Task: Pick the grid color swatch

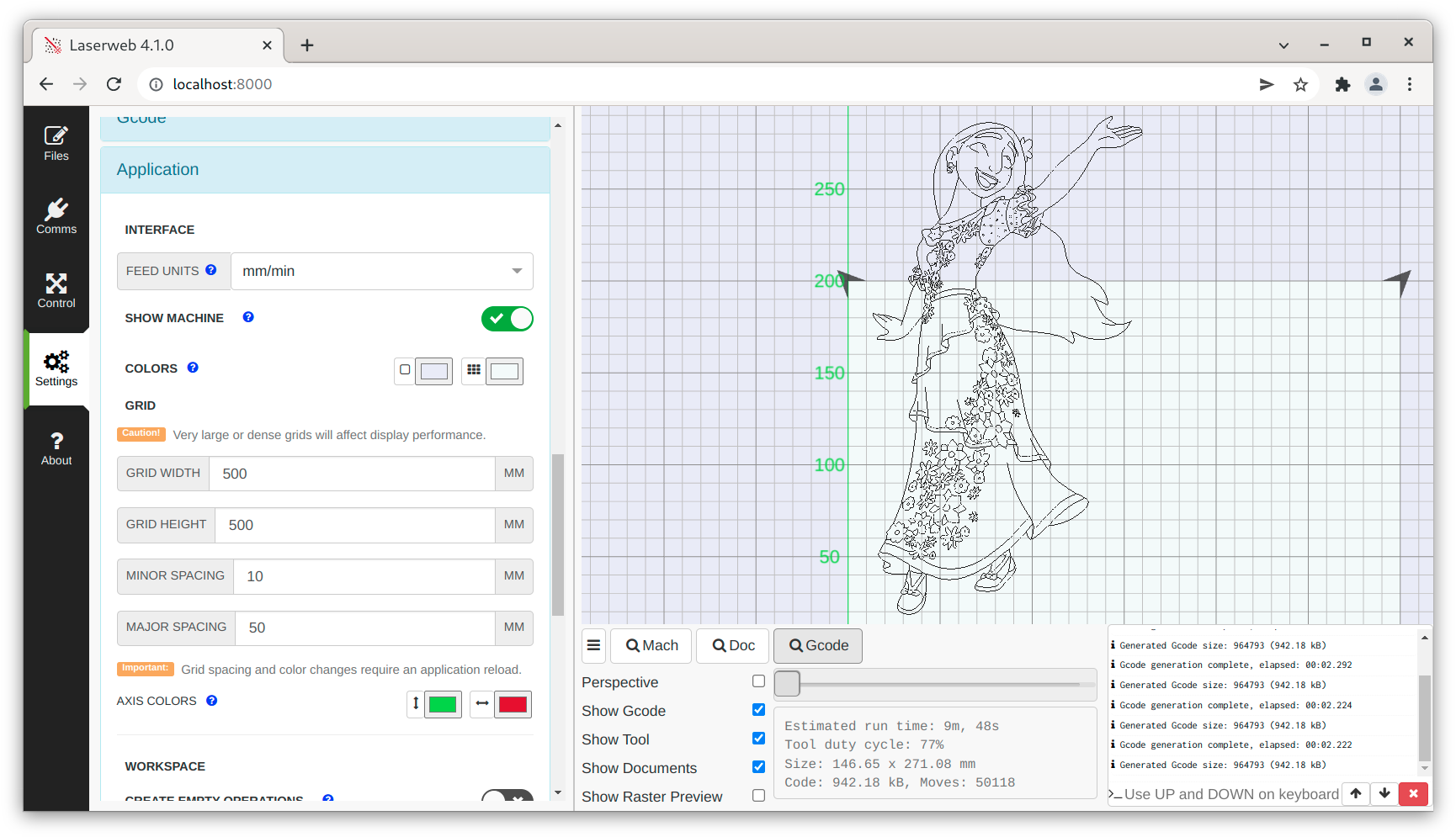Action: pos(504,371)
